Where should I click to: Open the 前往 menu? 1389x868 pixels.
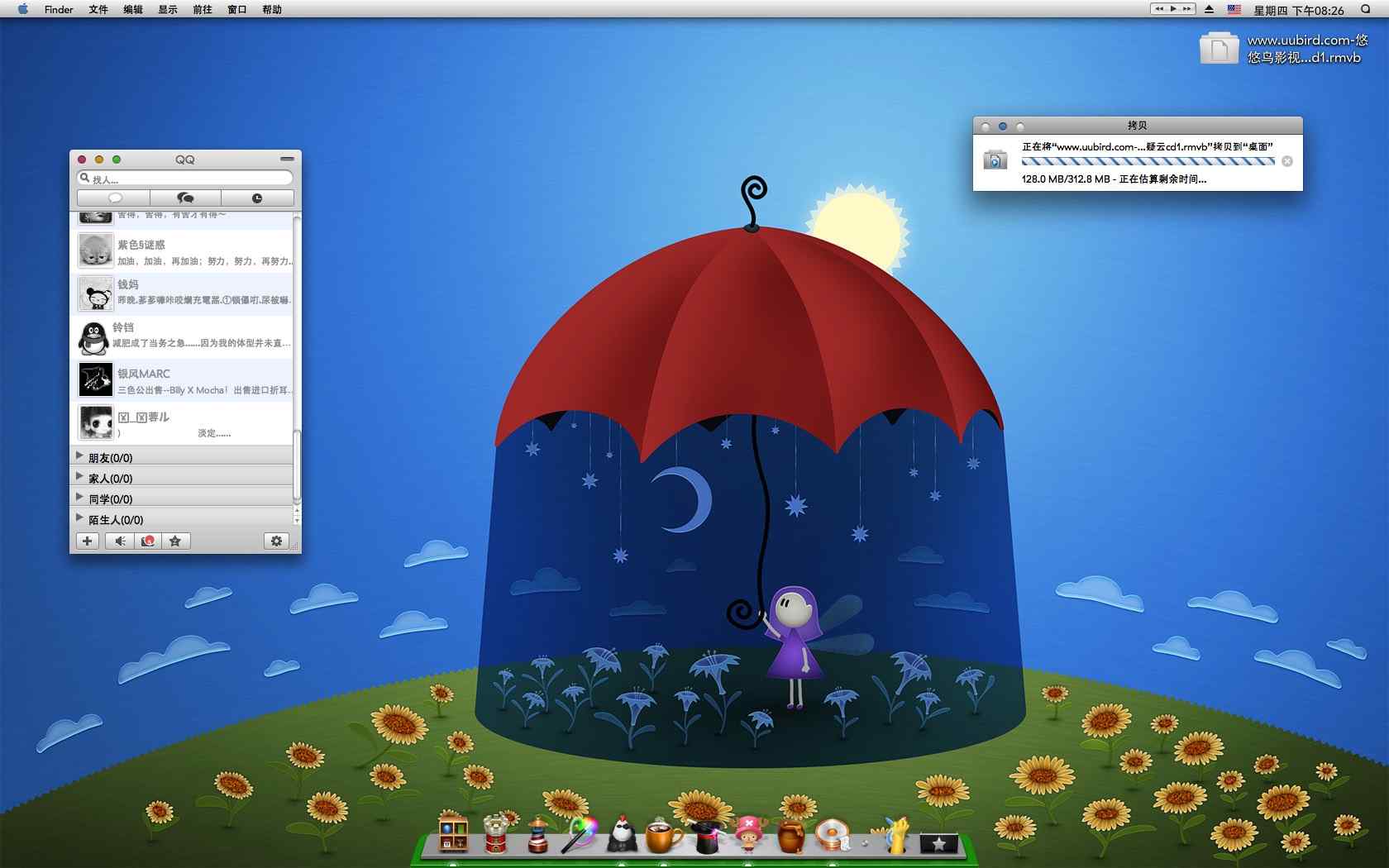click(x=203, y=9)
